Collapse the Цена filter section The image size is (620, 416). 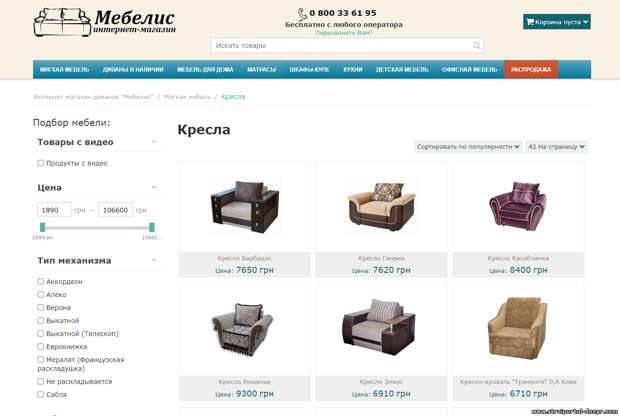(x=154, y=187)
